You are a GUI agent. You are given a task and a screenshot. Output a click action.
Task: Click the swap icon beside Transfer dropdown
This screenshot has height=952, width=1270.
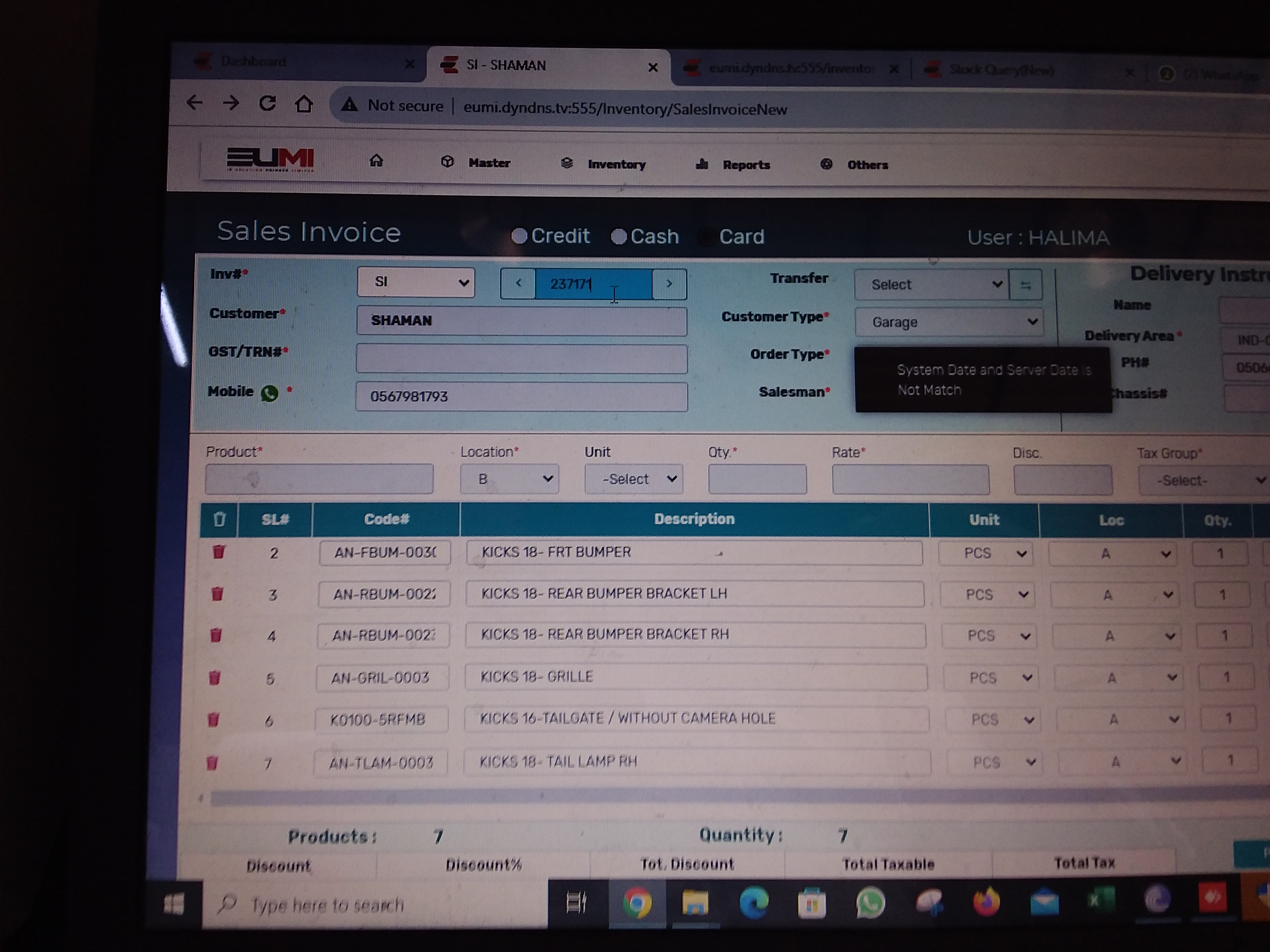click(1025, 285)
